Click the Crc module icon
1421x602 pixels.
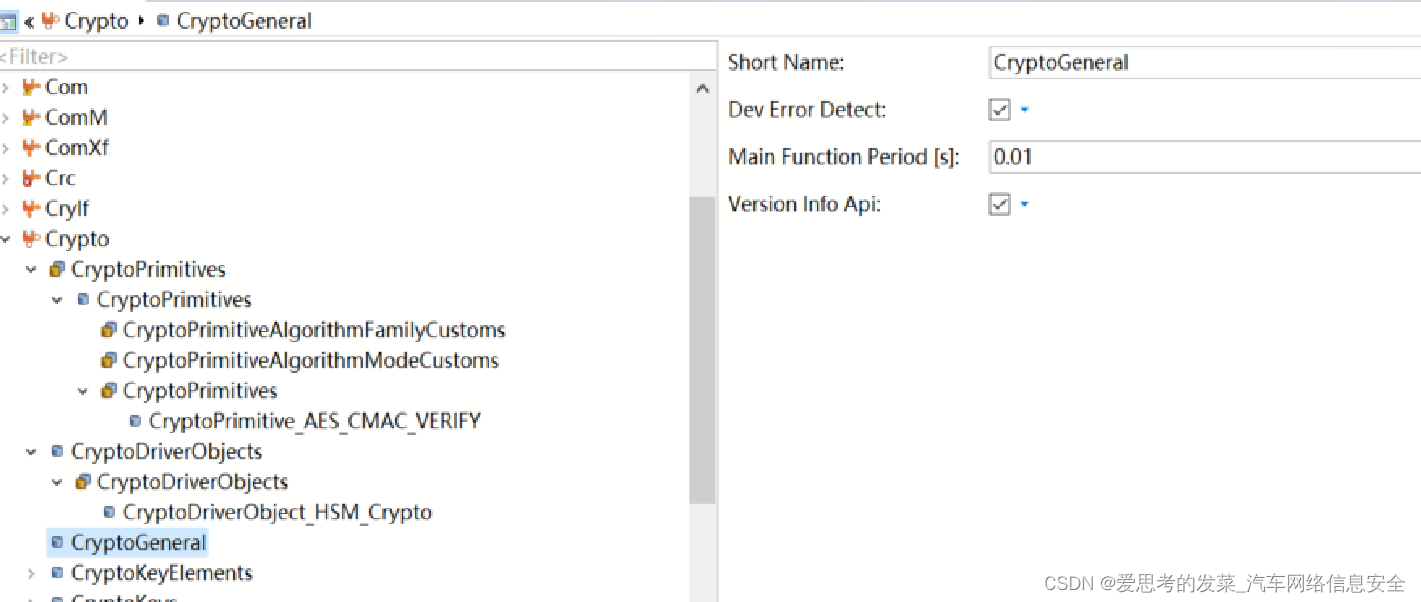(x=31, y=179)
